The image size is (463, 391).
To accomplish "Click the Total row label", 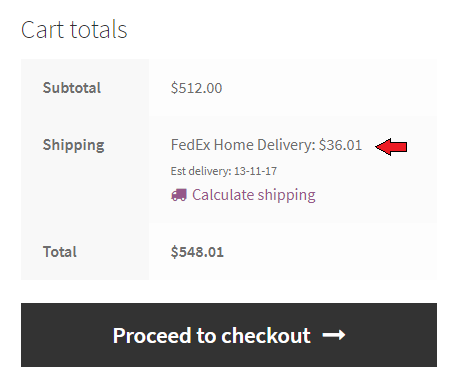I will coord(60,252).
